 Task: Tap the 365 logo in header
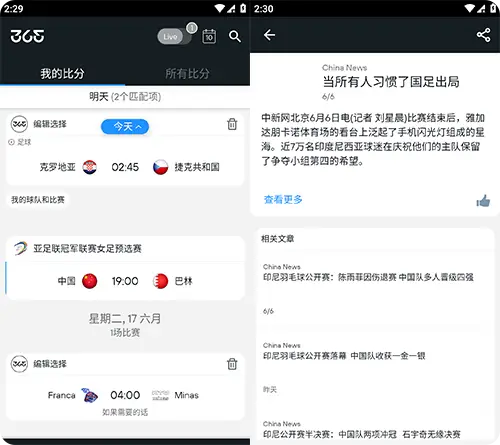tap(27, 36)
